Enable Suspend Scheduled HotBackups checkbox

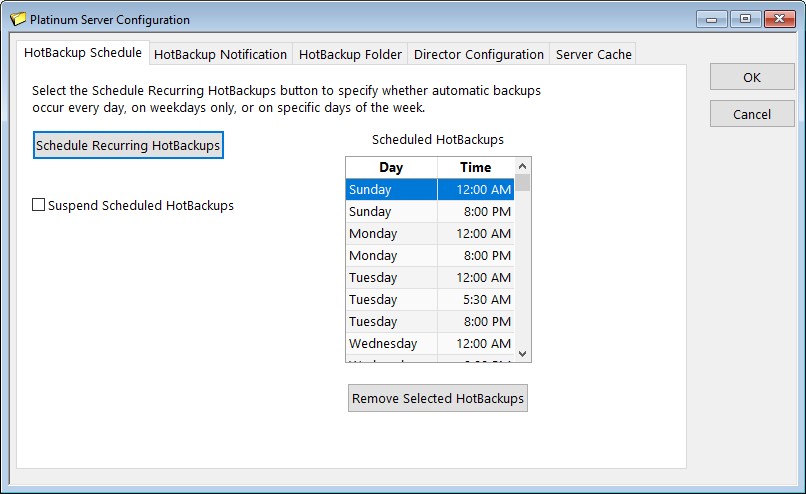click(x=39, y=205)
